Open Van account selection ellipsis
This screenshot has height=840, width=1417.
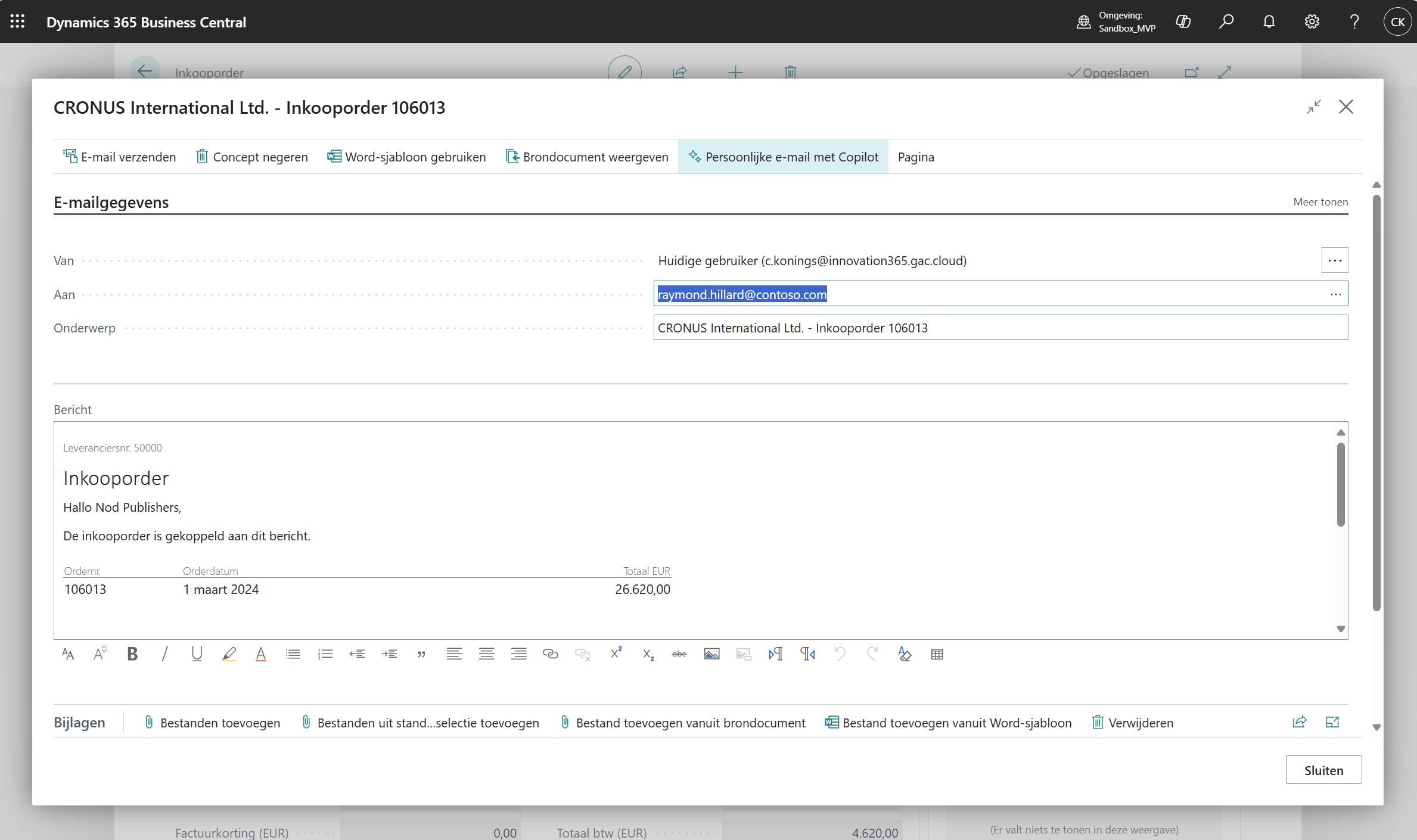1334,260
